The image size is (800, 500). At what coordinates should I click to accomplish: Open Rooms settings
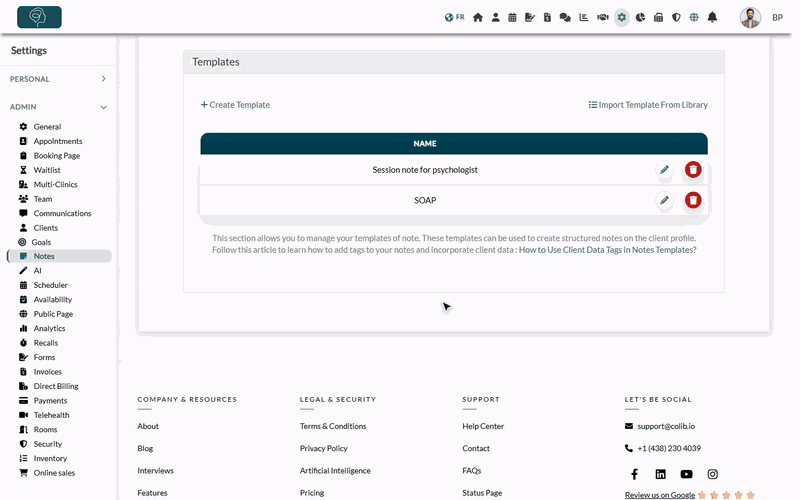[x=45, y=430]
